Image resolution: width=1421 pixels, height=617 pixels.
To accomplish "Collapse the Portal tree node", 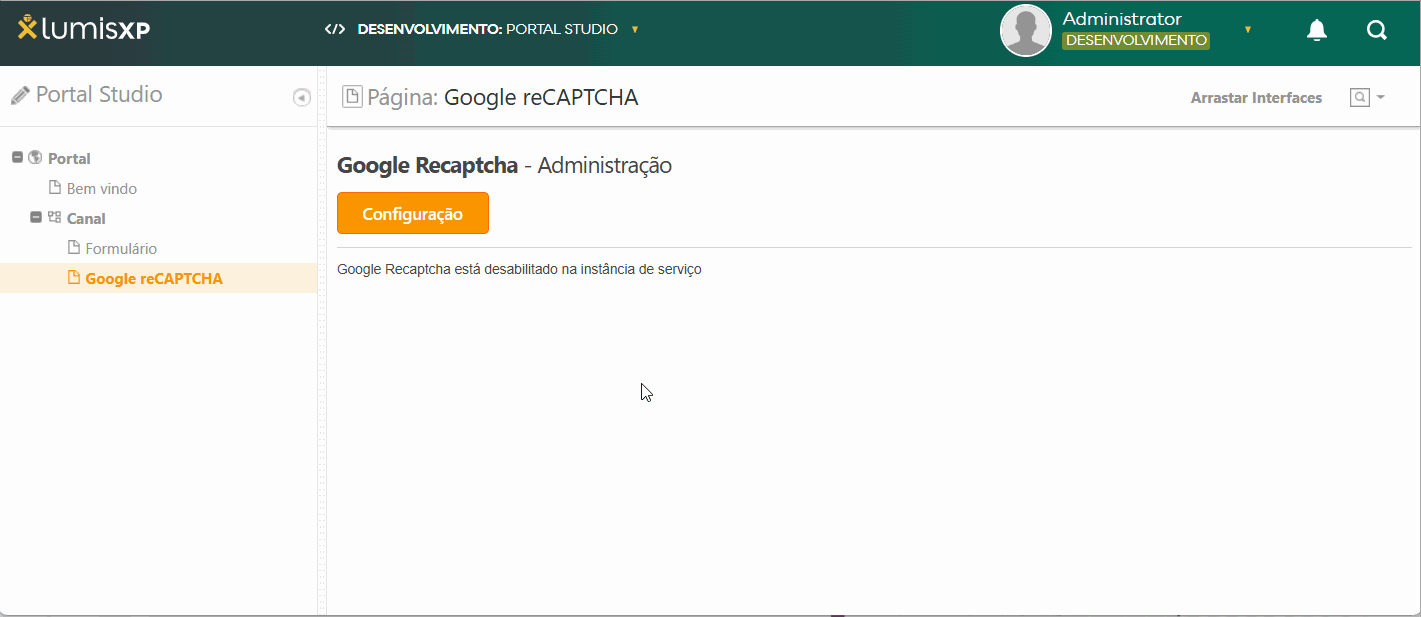I will tap(17, 157).
